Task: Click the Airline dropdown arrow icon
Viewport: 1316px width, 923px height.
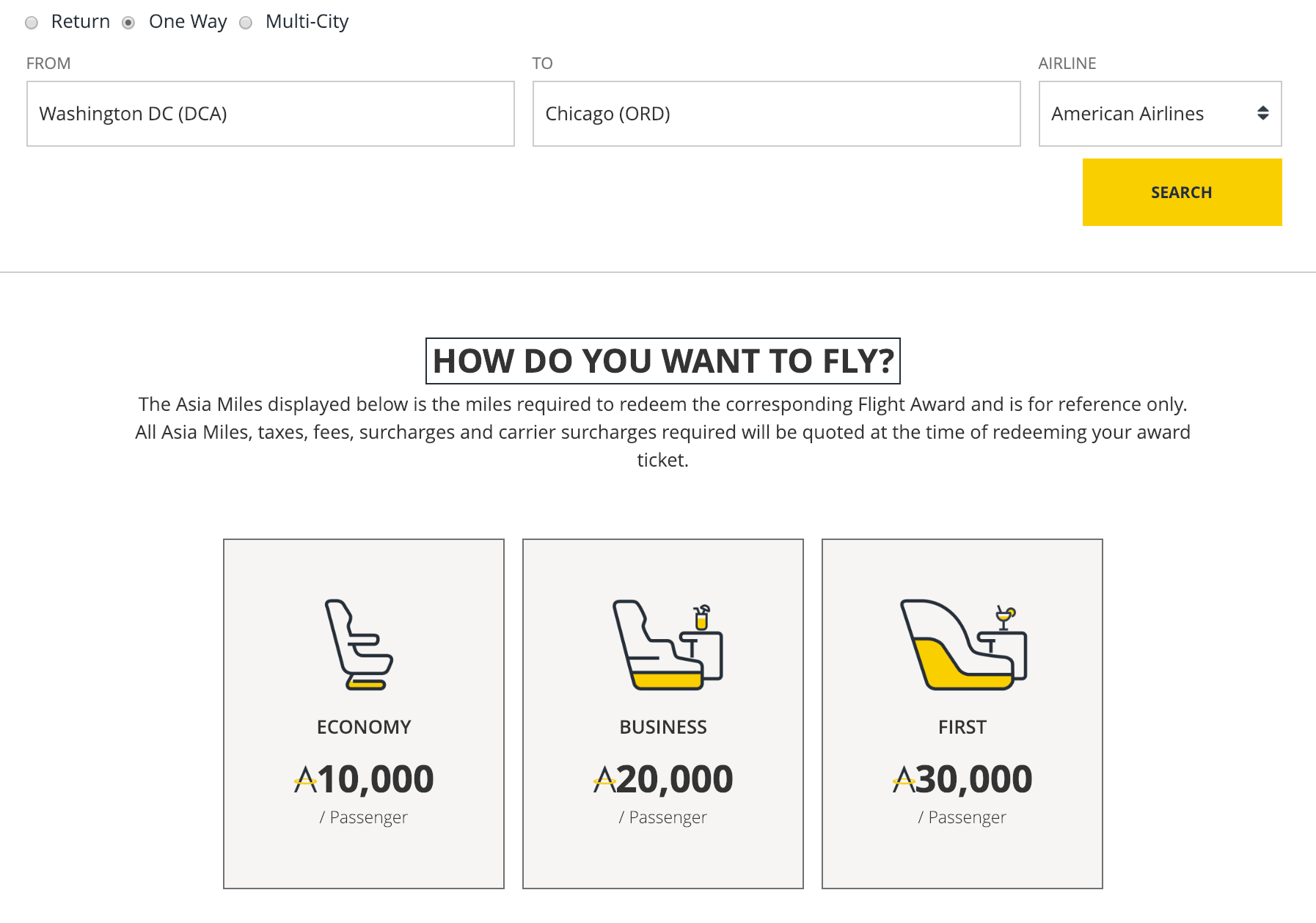Action: [1262, 113]
